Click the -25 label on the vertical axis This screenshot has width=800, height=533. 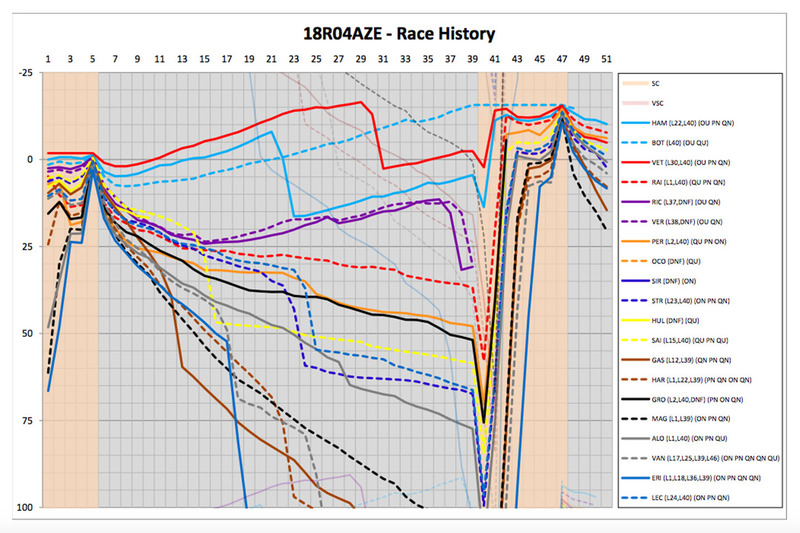pyautogui.click(x=26, y=73)
